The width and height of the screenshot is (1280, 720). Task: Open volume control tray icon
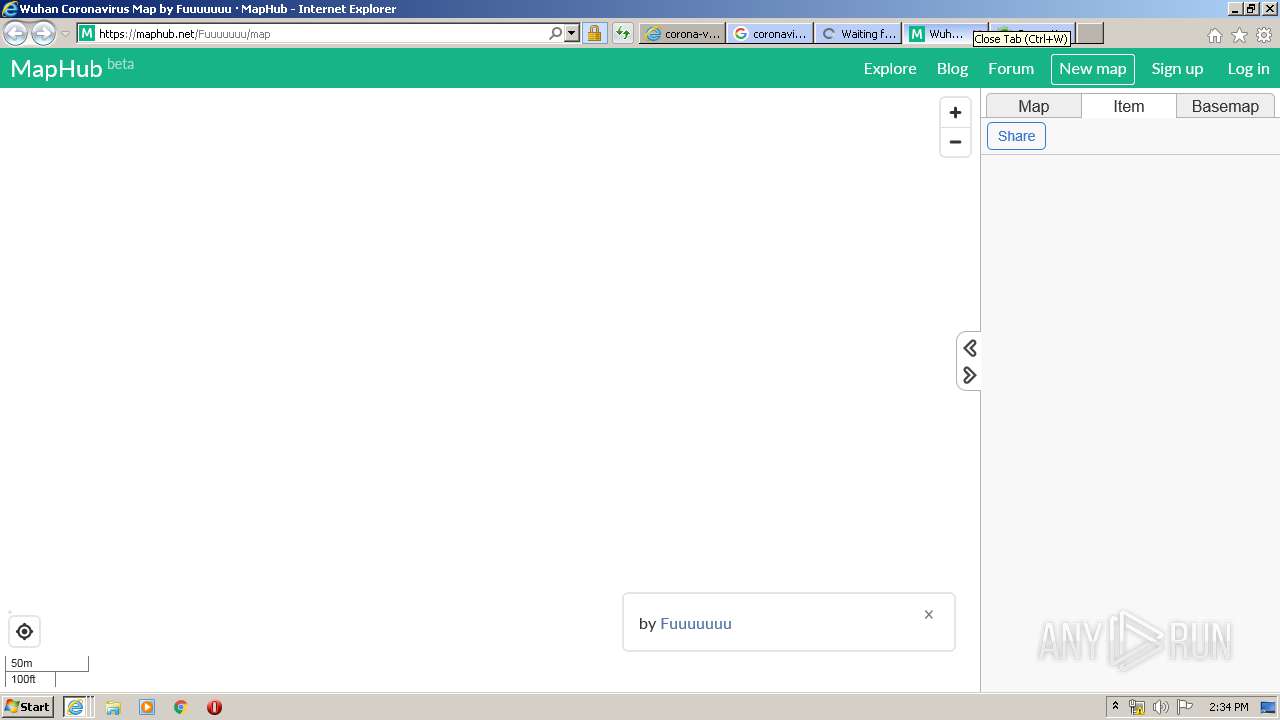(1160, 707)
